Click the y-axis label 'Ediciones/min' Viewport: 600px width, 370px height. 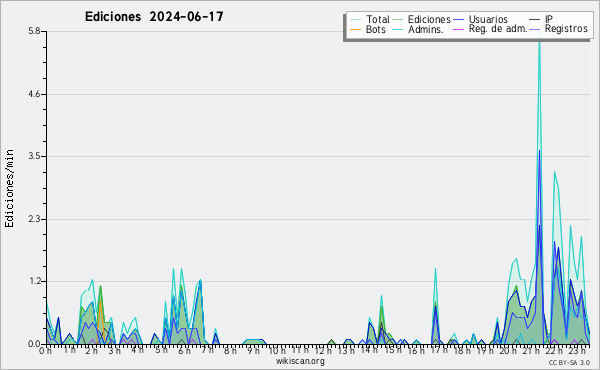(10, 188)
